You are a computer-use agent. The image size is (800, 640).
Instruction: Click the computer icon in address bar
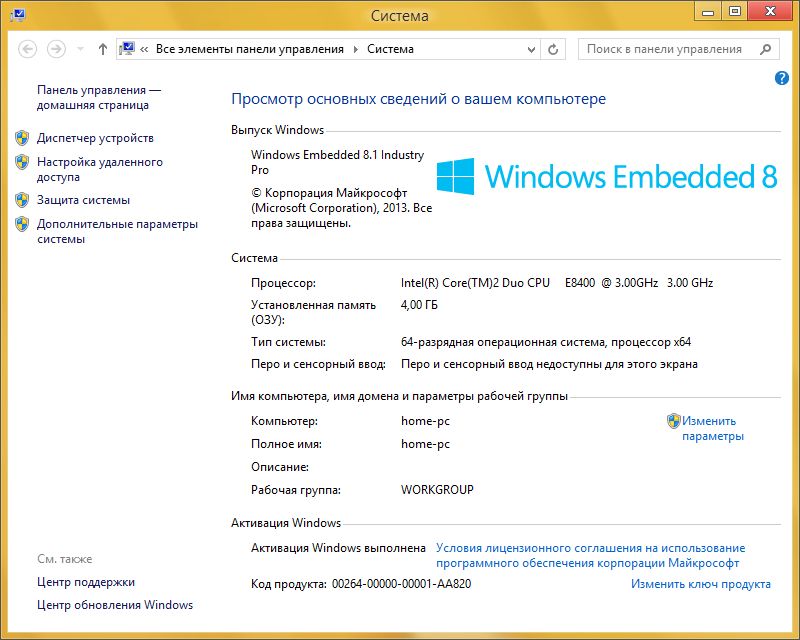point(127,49)
